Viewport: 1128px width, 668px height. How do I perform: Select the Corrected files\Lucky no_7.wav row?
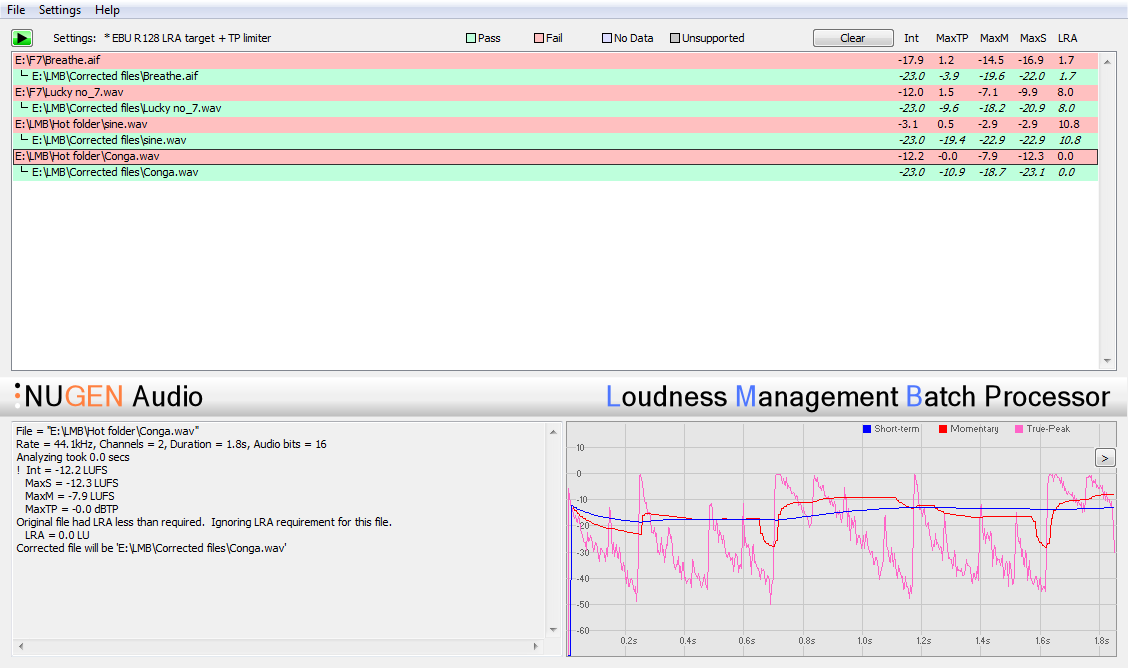click(555, 108)
